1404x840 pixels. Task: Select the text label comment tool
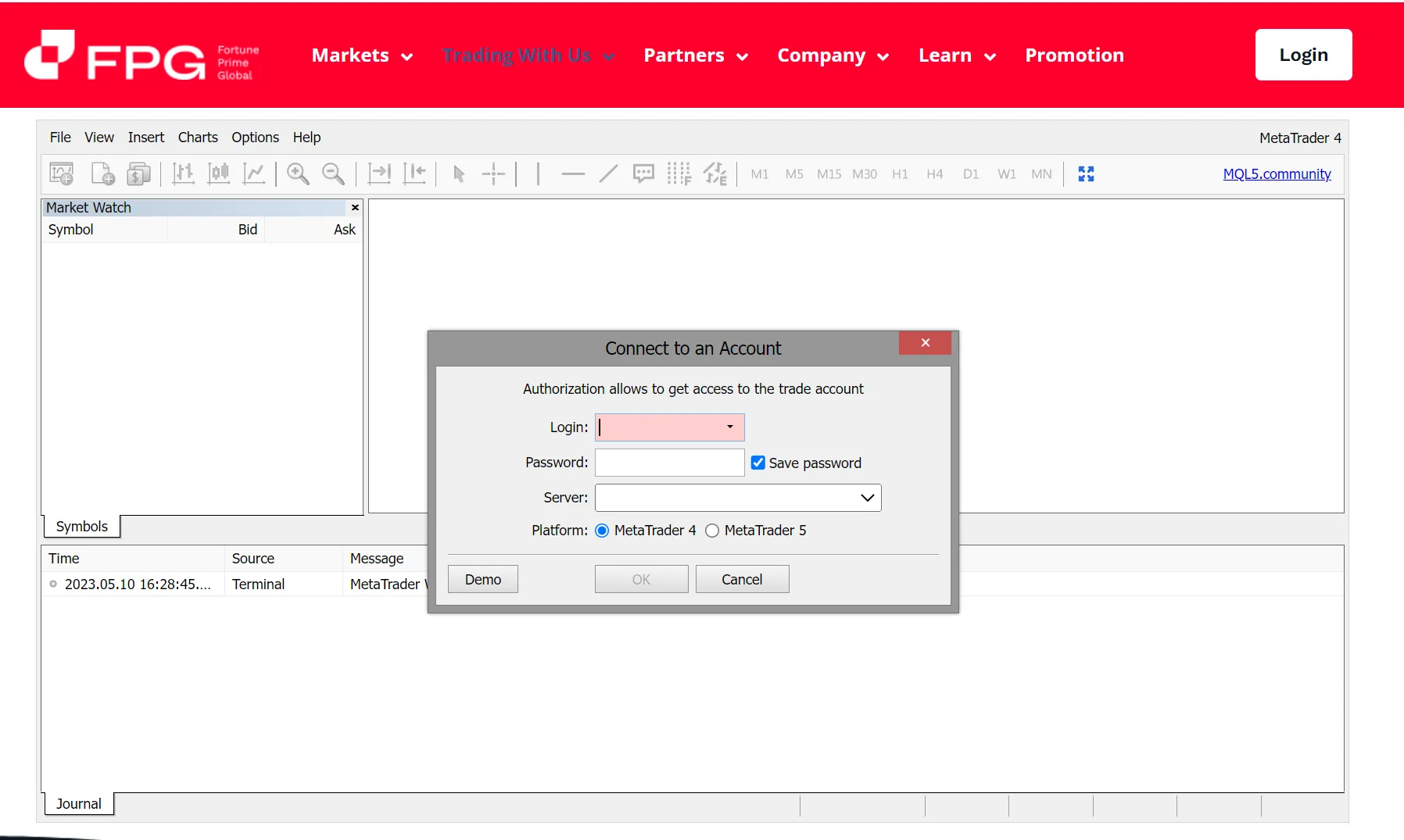(x=643, y=173)
